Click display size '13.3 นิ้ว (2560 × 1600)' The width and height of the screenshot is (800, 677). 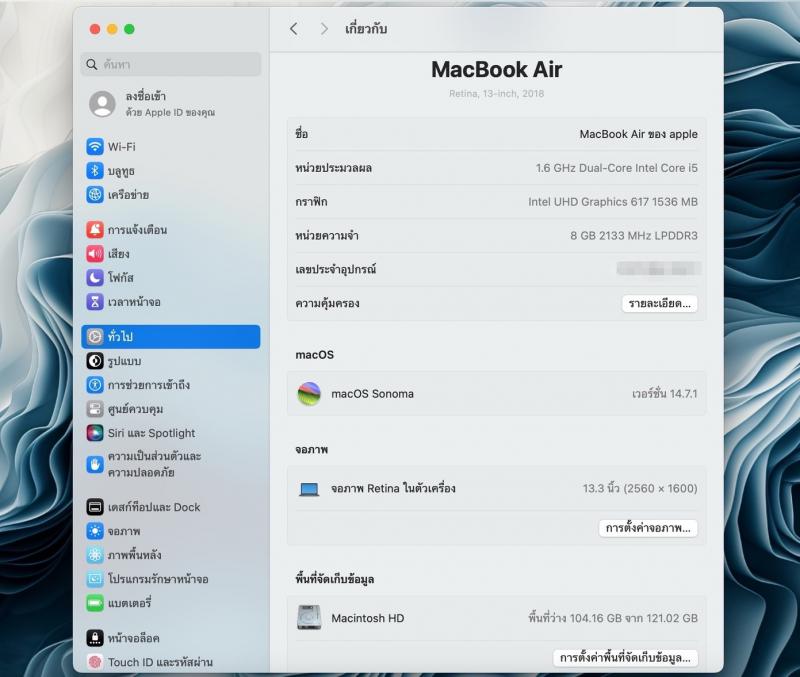tap(640, 488)
